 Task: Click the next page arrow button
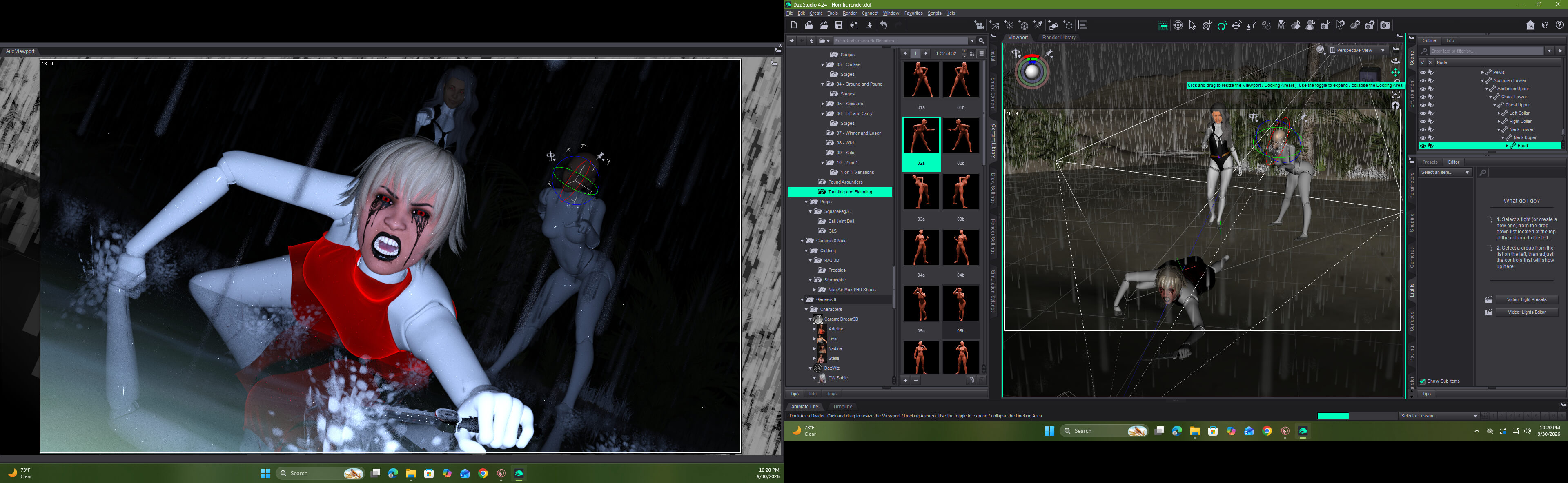tap(926, 53)
